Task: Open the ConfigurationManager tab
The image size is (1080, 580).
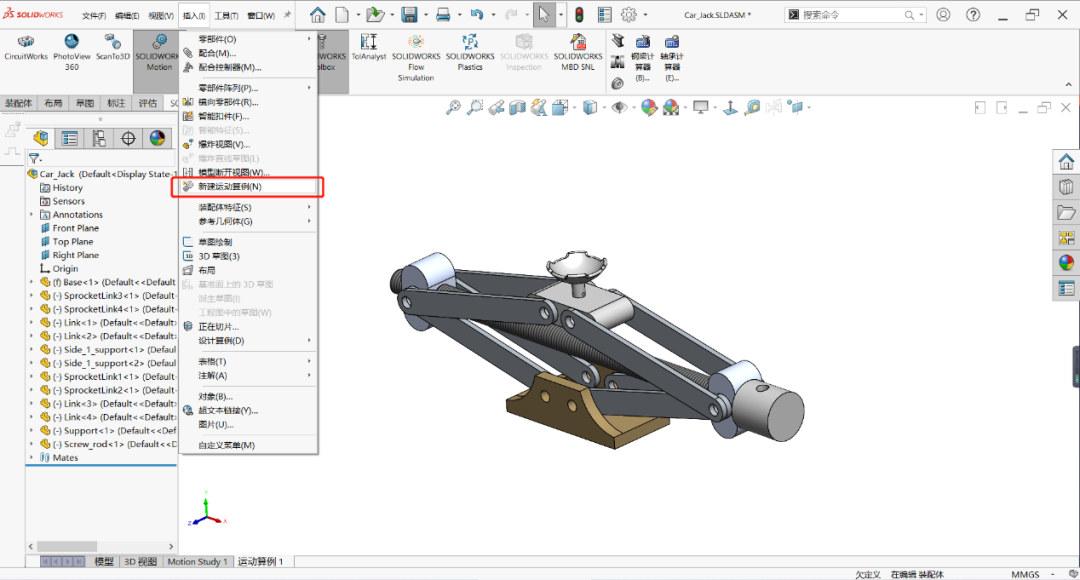Action: (99, 138)
